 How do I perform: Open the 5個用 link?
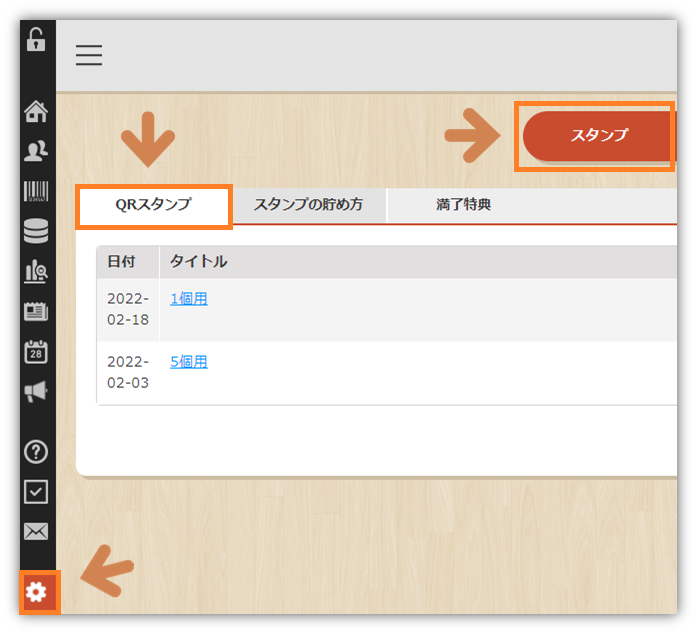pyautogui.click(x=189, y=362)
